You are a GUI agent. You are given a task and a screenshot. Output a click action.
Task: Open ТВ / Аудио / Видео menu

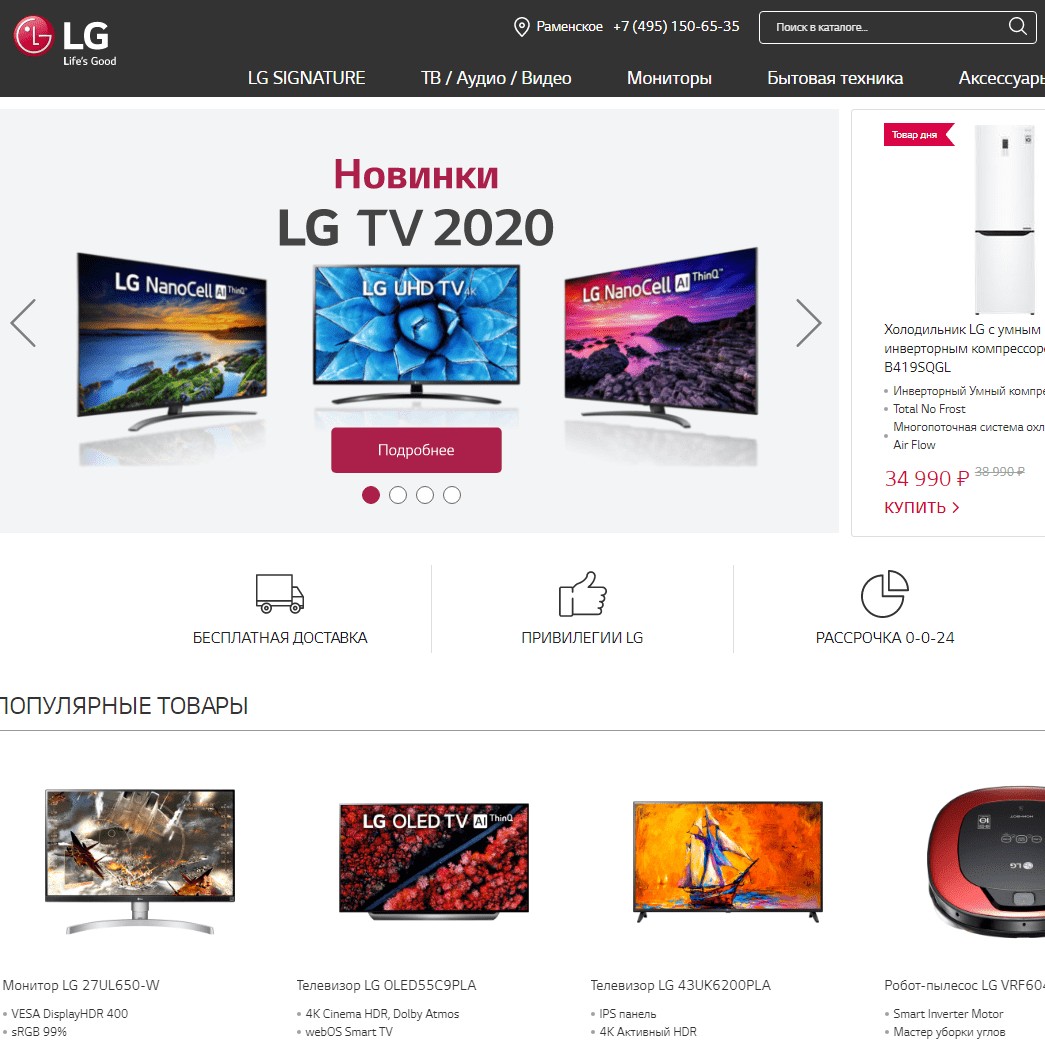pos(496,78)
